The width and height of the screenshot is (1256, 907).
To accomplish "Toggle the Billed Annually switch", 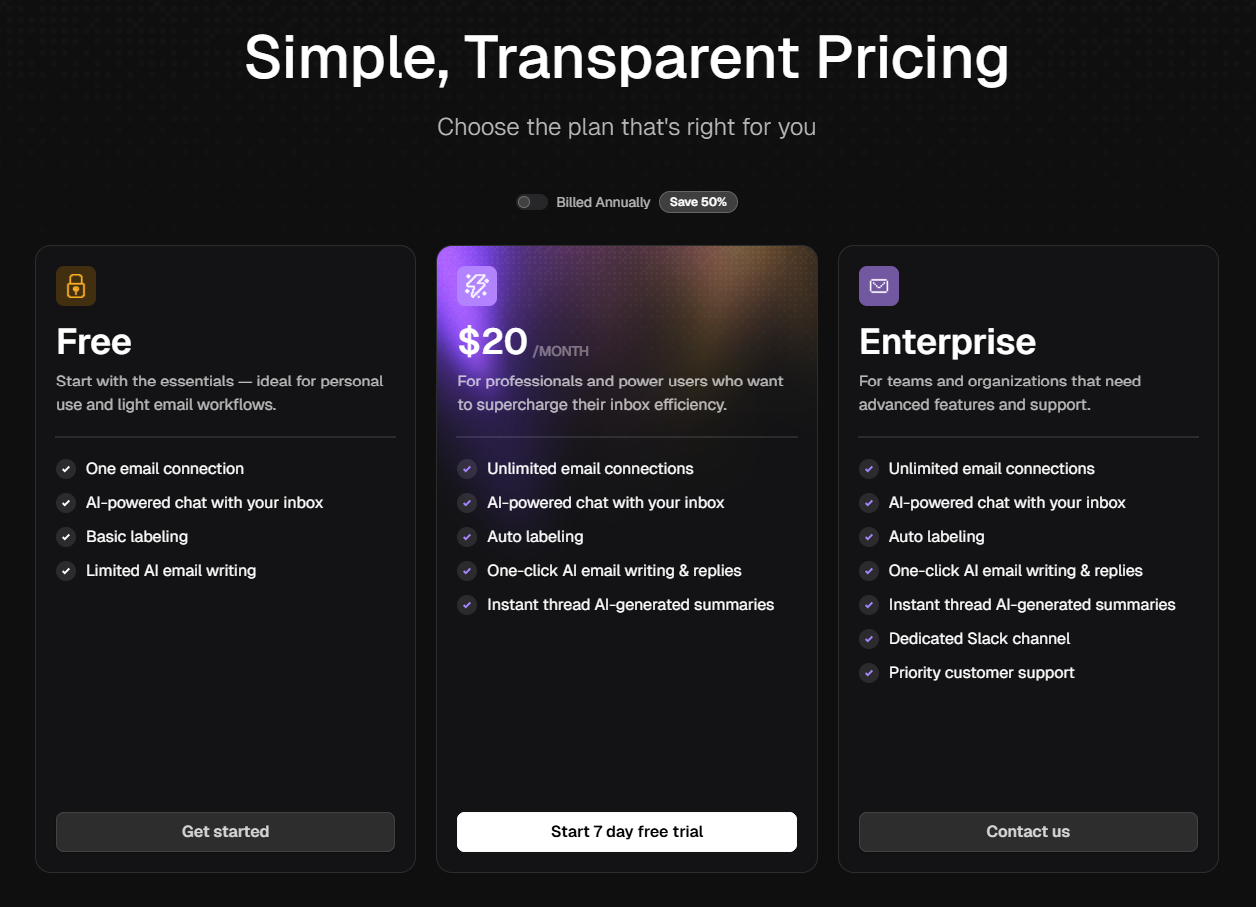I will [x=532, y=202].
